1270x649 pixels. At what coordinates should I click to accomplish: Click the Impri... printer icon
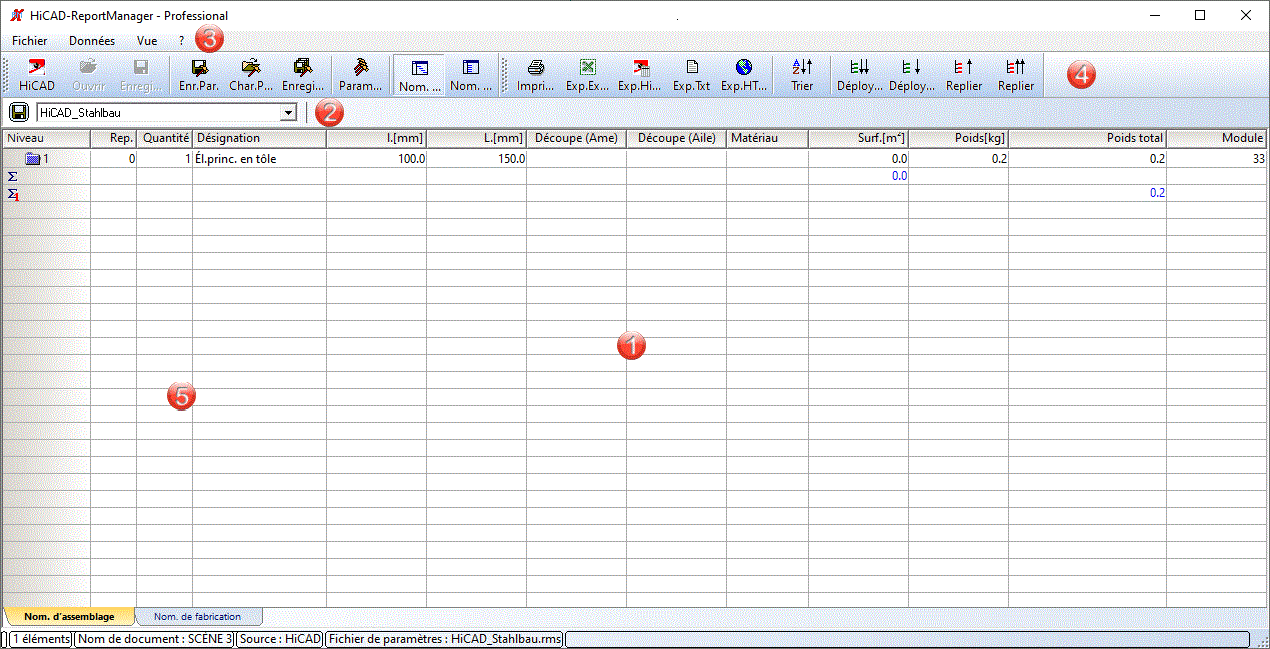coord(536,75)
